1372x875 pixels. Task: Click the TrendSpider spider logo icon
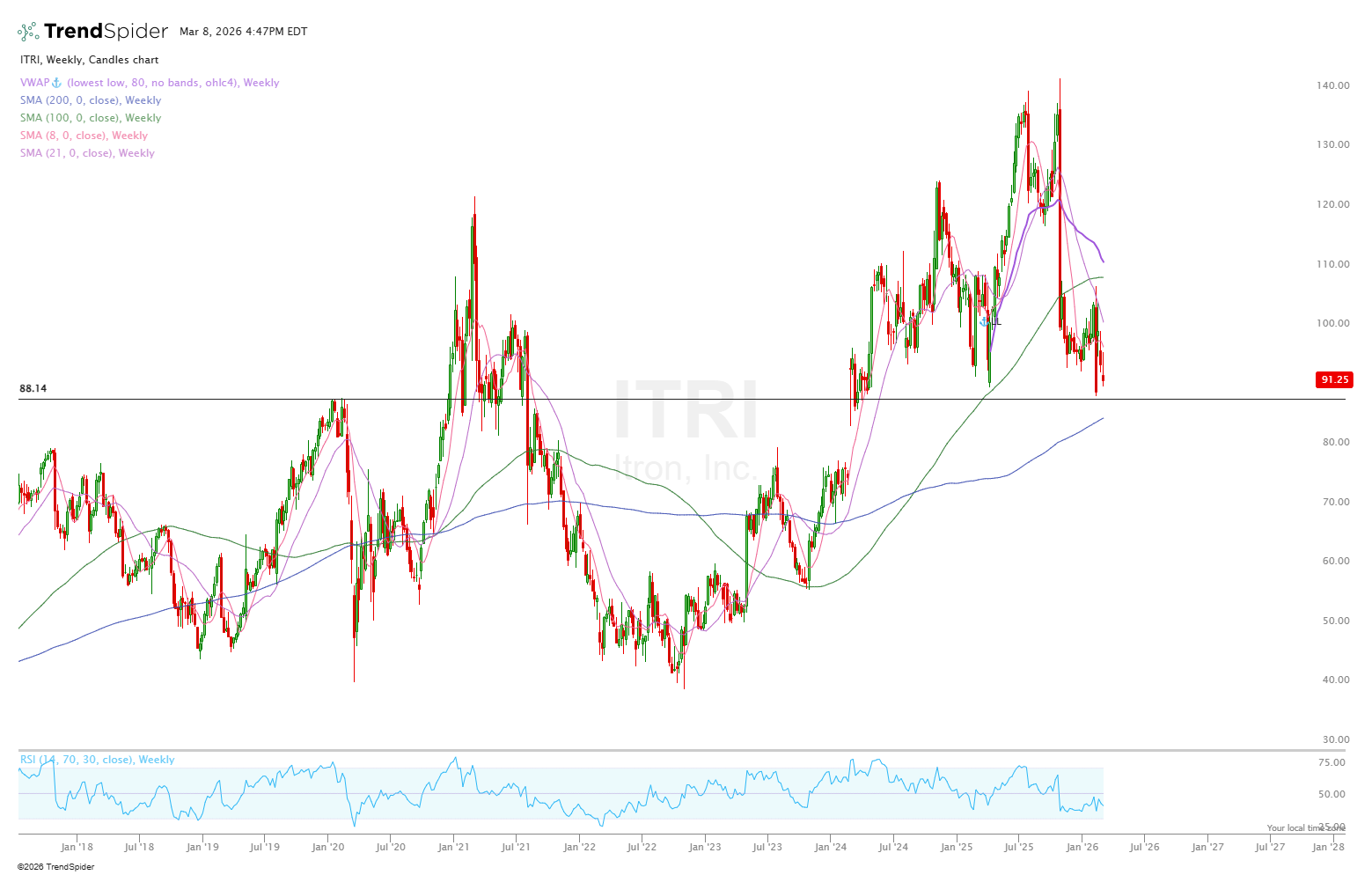[28, 32]
